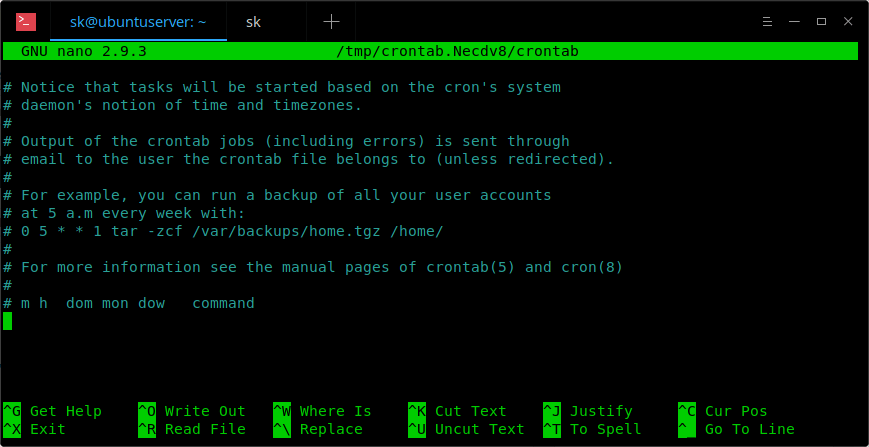Open new tab with plus icon

click(331, 22)
